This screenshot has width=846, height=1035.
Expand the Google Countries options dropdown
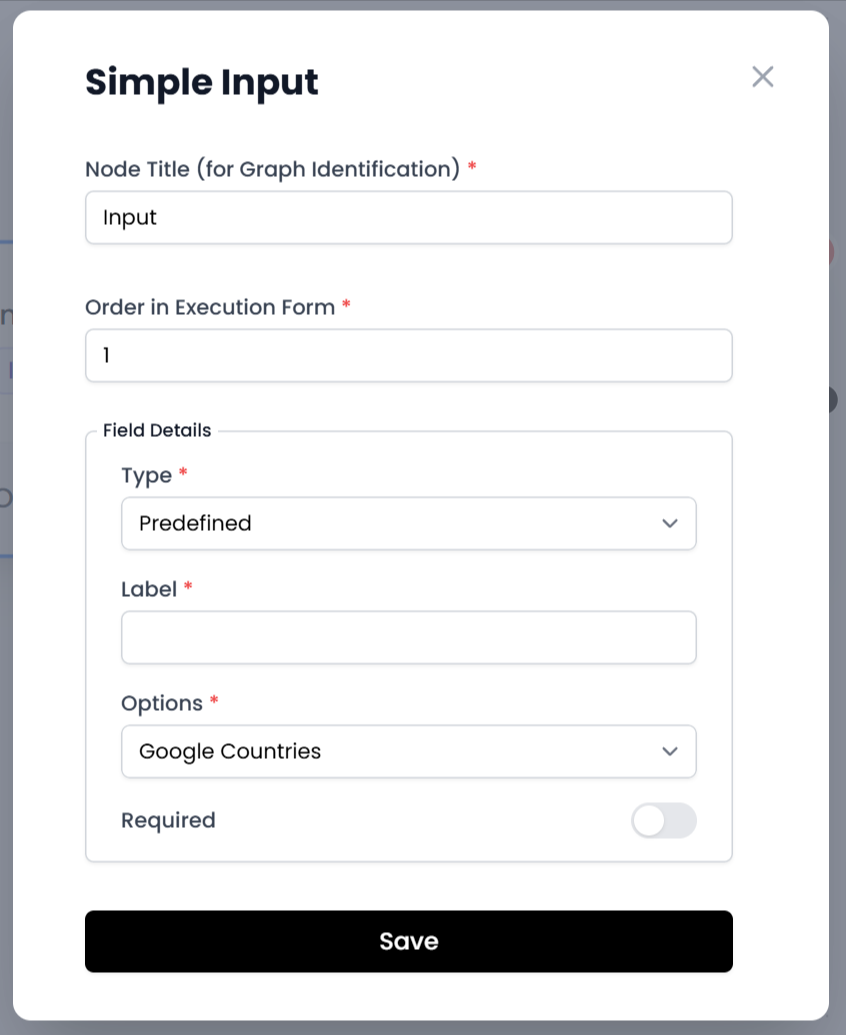pyautogui.click(x=408, y=751)
